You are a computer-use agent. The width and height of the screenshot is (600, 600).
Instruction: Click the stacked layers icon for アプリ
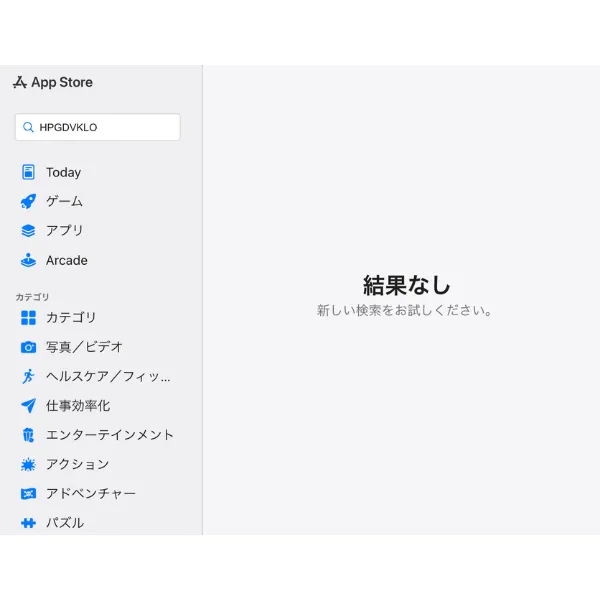pos(28,231)
